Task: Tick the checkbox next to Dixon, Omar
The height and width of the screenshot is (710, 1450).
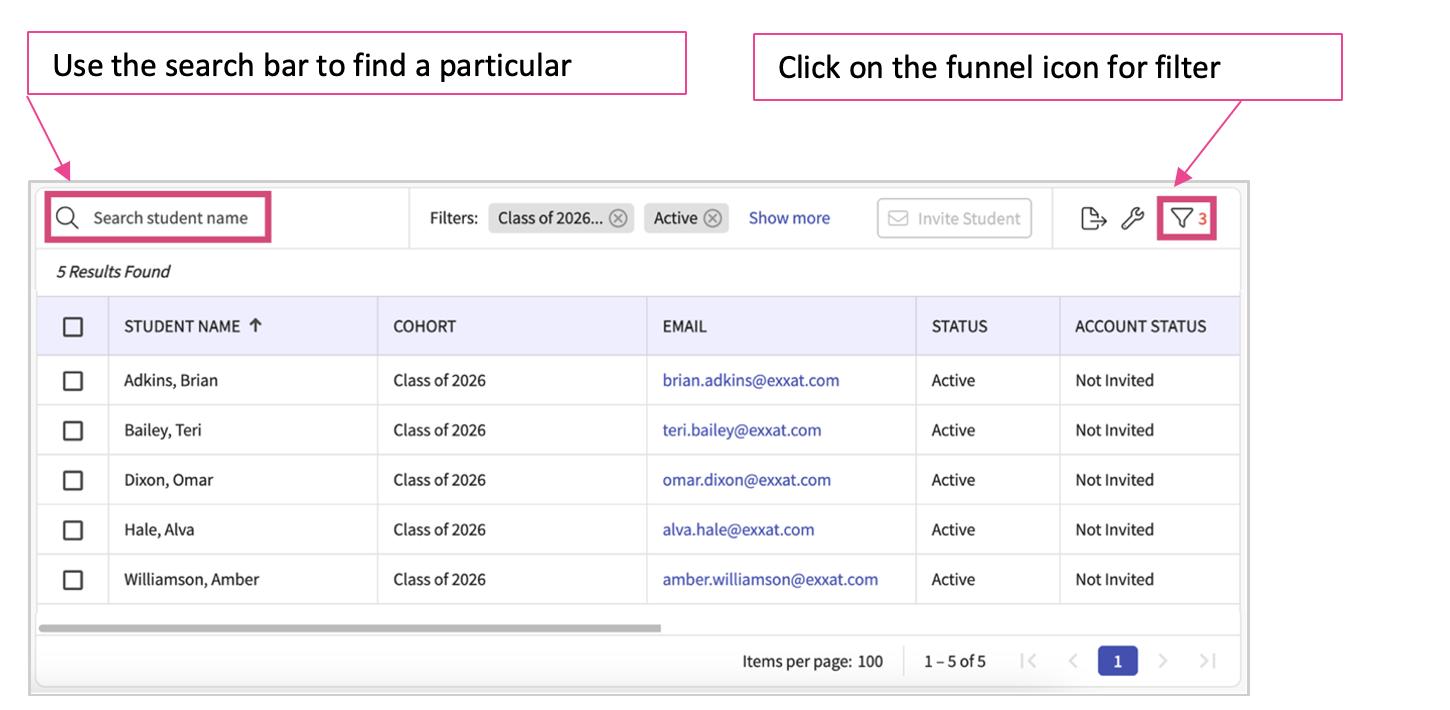Action: coord(73,480)
